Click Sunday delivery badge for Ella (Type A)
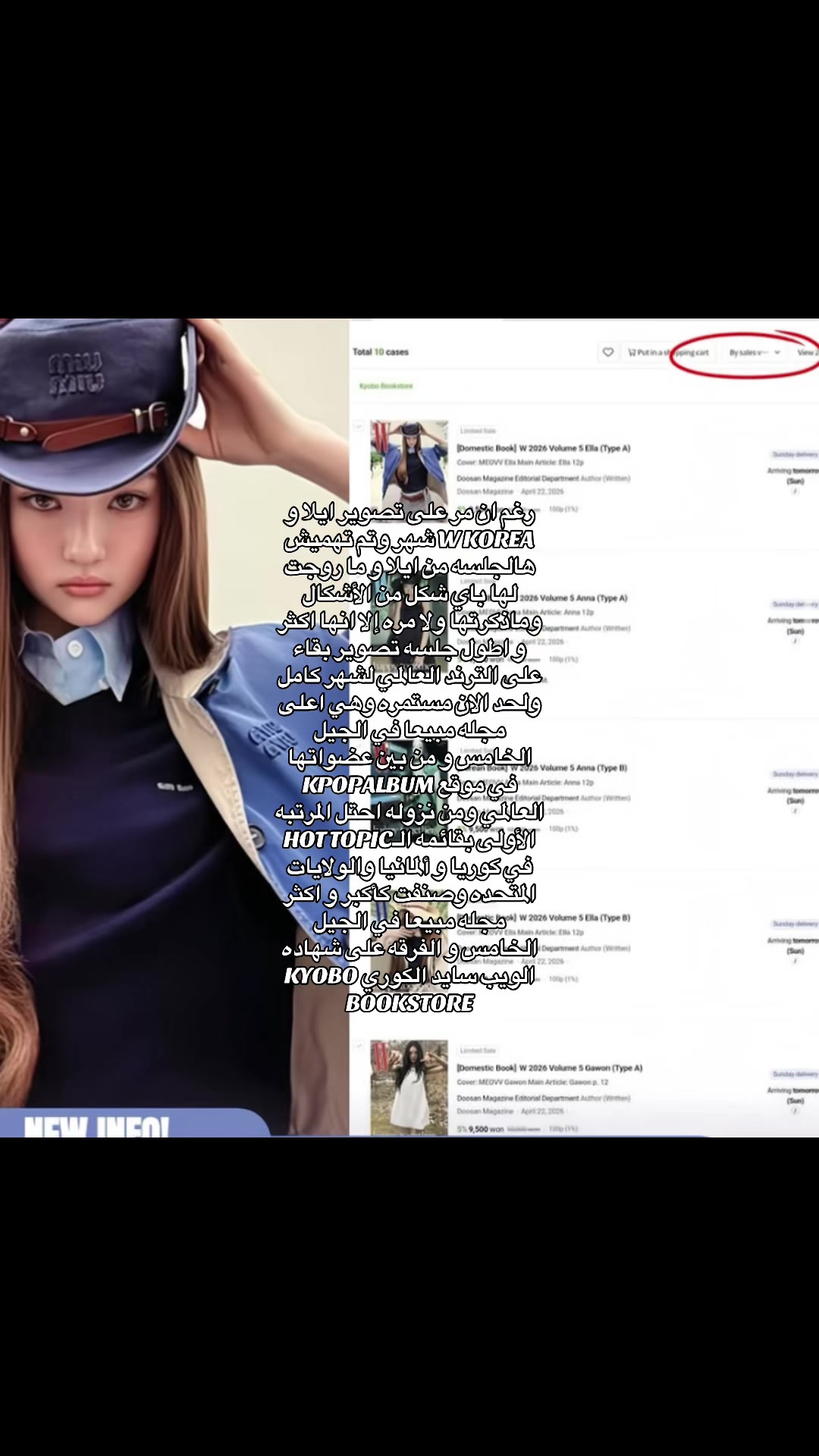 [795, 454]
